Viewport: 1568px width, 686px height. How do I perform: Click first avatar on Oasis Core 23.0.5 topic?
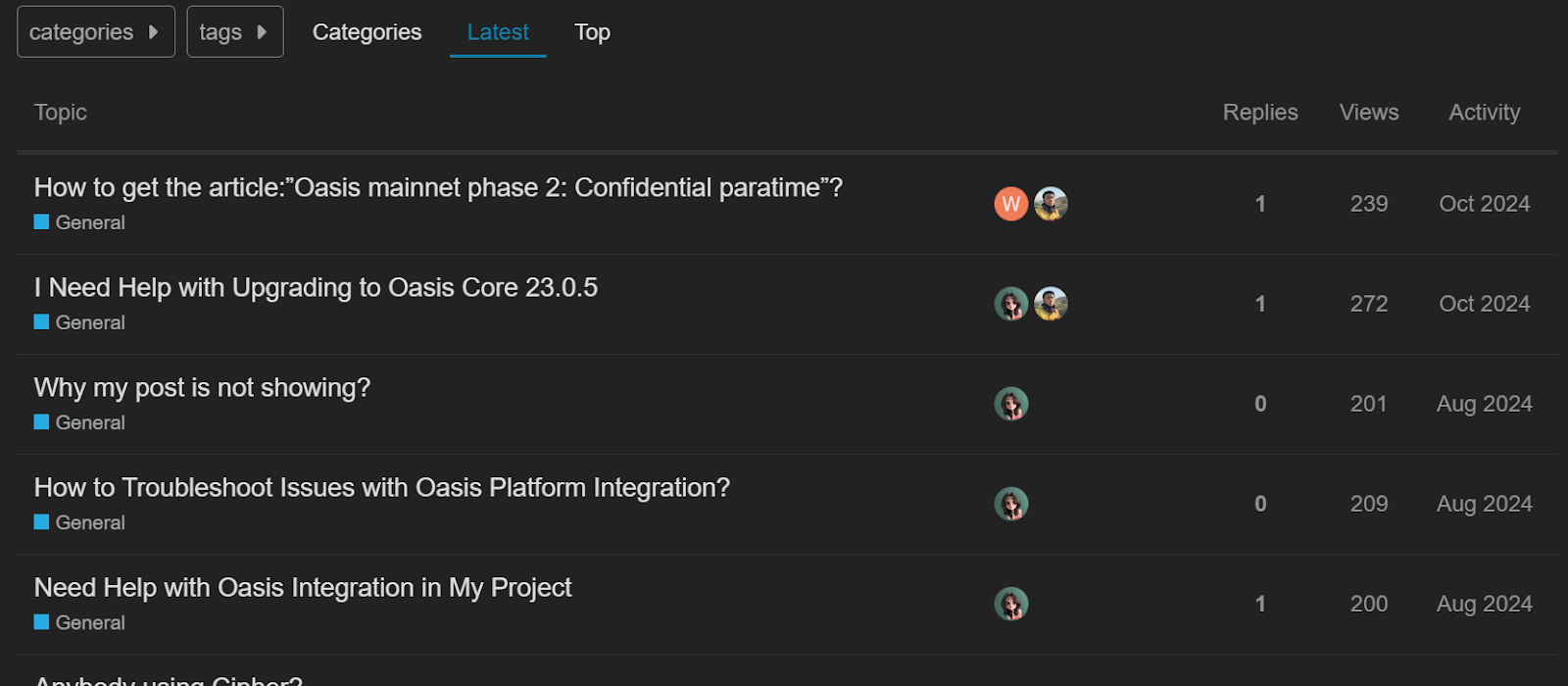[1011, 304]
